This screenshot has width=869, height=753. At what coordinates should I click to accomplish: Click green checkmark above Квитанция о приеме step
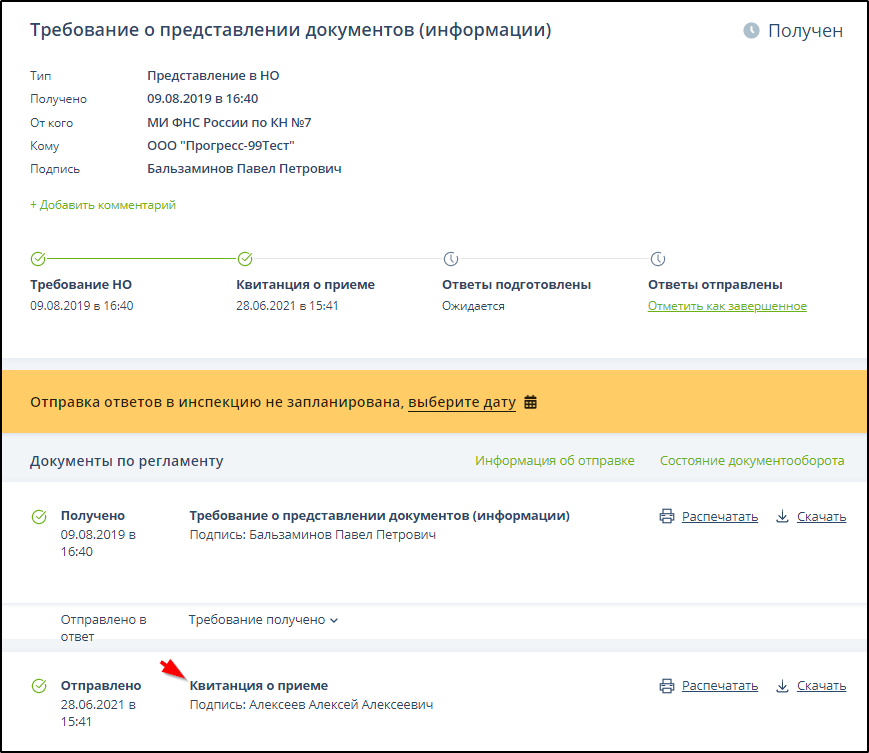pyautogui.click(x=245, y=259)
